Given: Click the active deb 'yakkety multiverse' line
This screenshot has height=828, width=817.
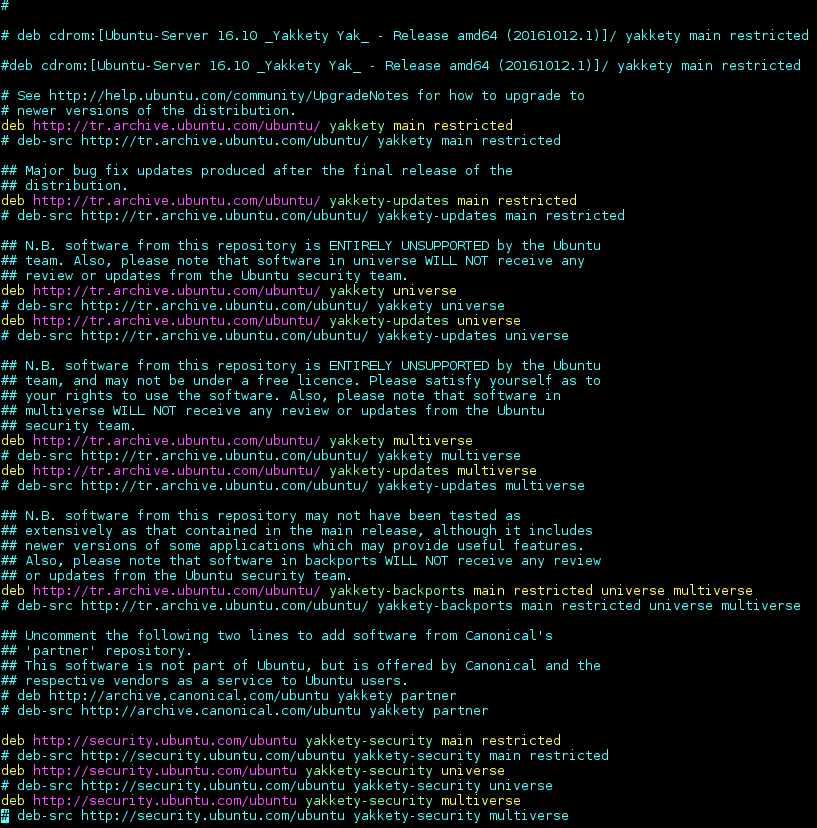Looking at the screenshot, I should pos(237,441).
